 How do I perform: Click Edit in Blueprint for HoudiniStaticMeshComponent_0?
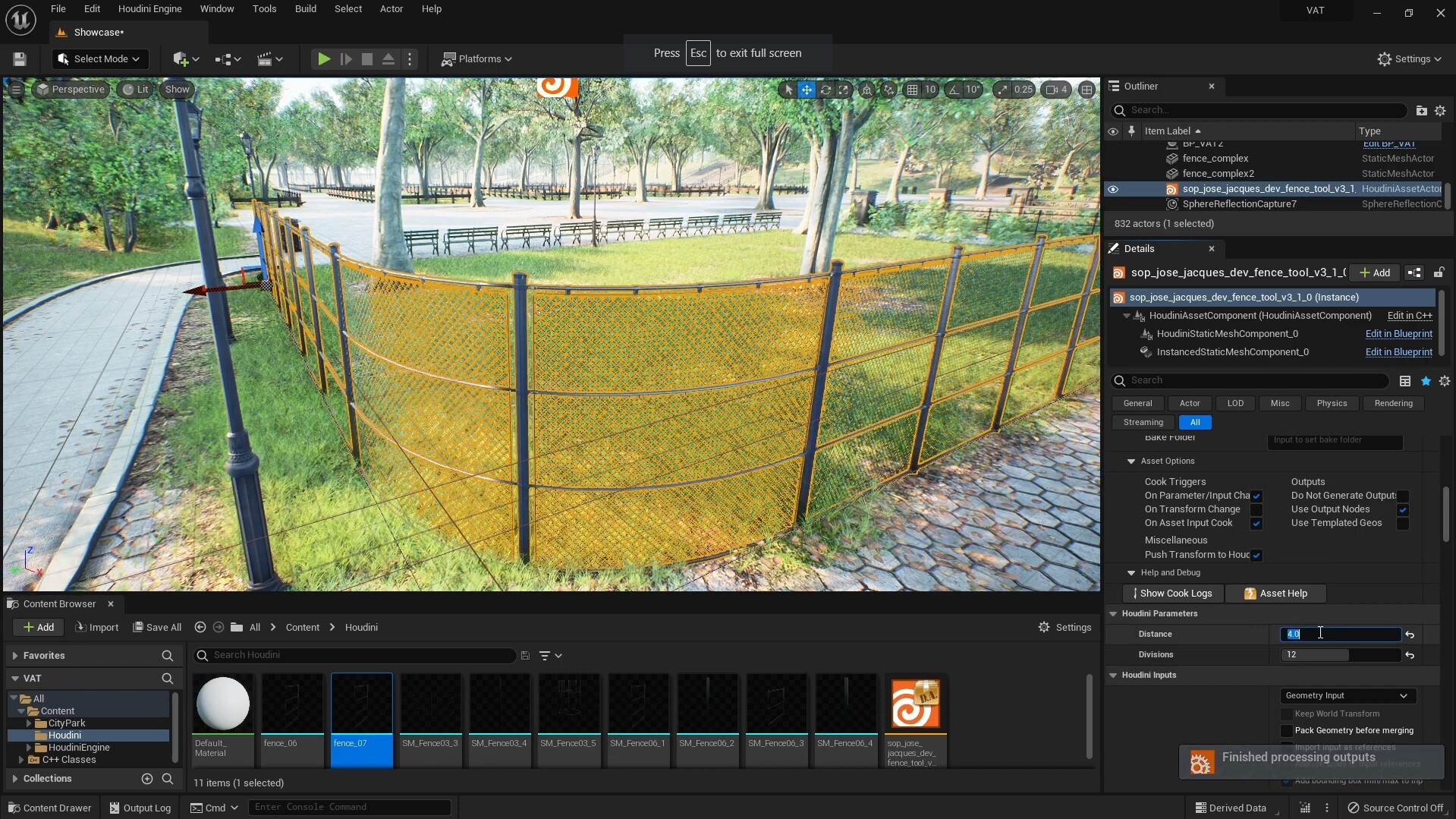click(x=1398, y=334)
